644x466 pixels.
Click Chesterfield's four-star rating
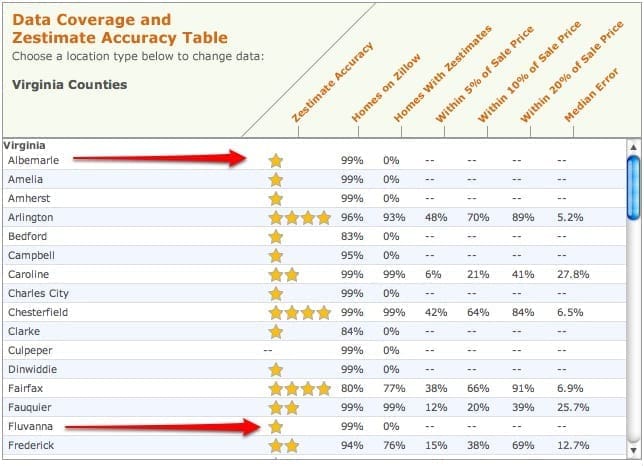[300, 312]
